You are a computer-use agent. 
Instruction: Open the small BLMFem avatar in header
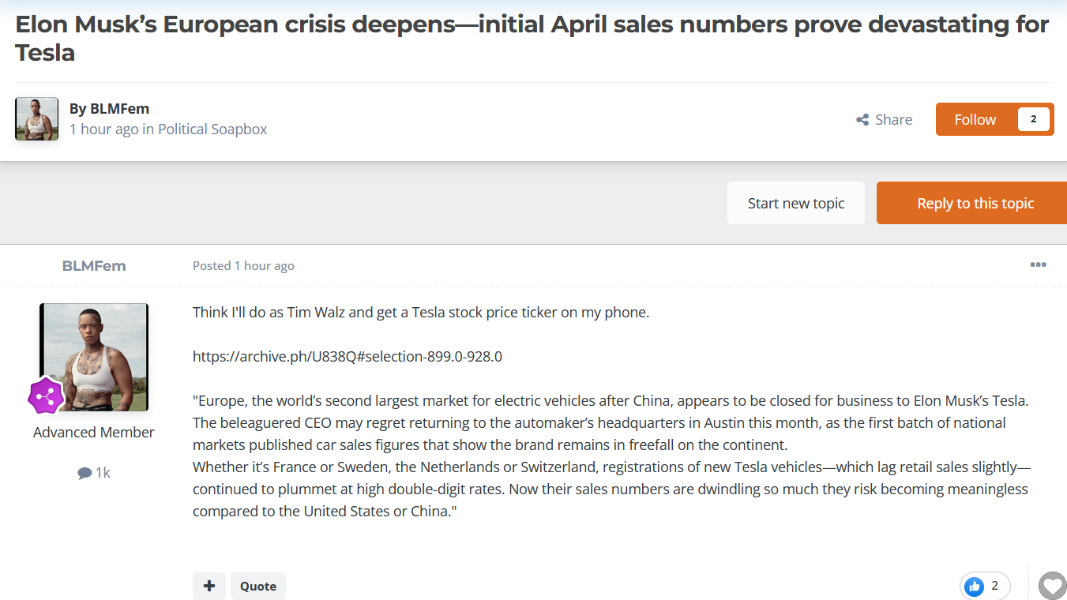[x=37, y=119]
